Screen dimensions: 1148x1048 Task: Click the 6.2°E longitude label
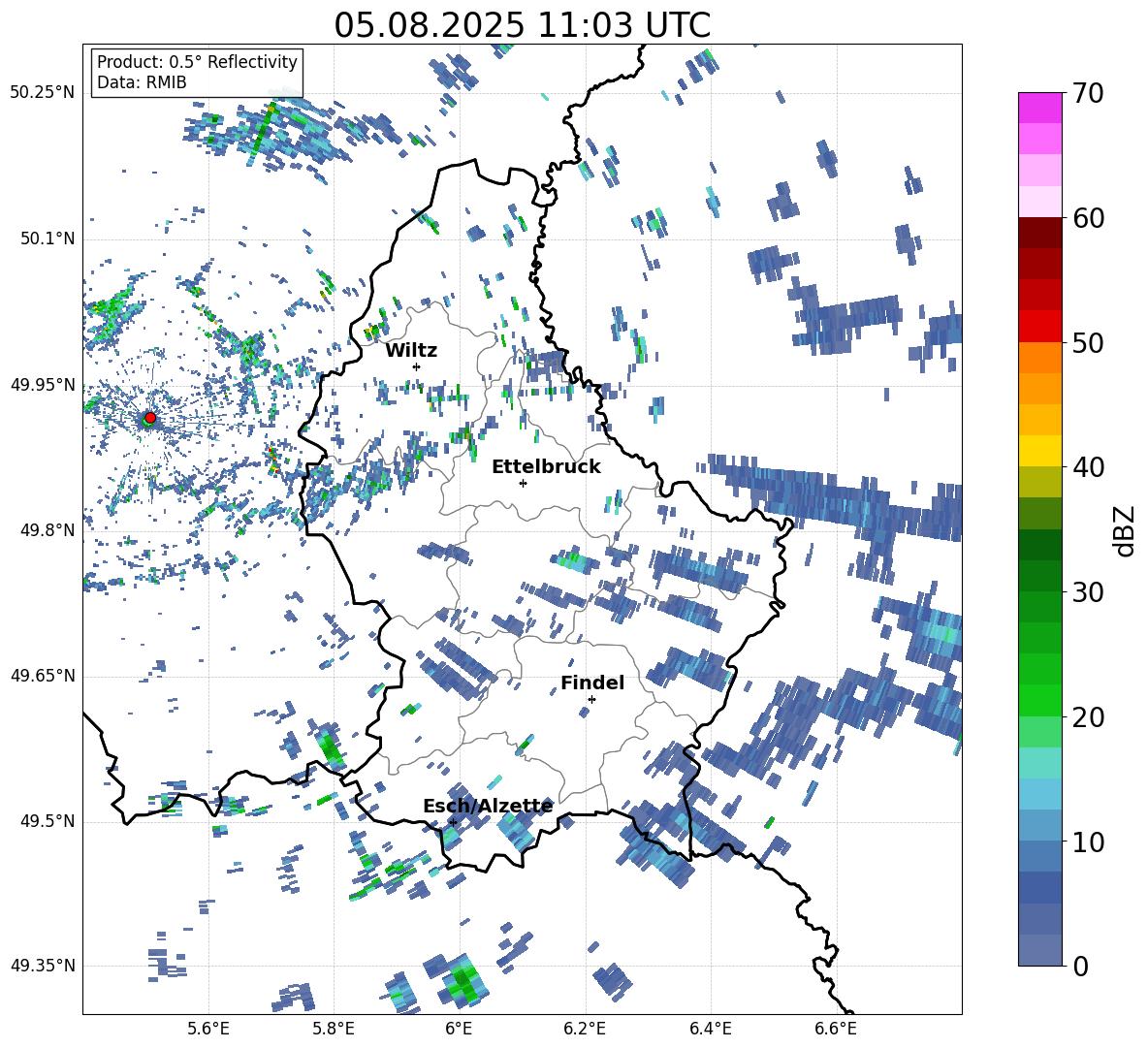click(x=585, y=1029)
